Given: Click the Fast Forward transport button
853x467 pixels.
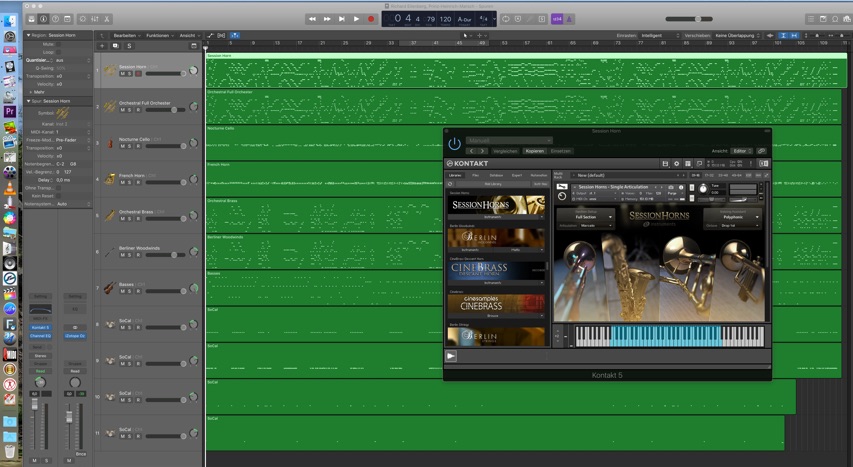Looking at the screenshot, I should 327,19.
